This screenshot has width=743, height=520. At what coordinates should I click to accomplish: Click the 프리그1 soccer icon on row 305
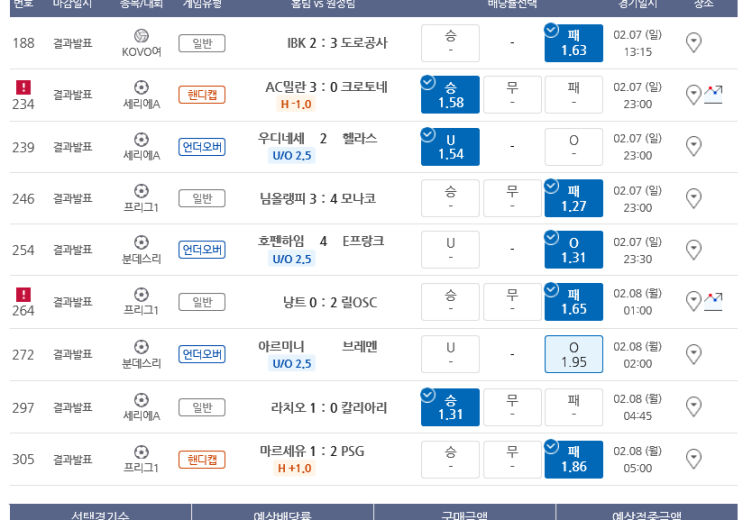point(141,451)
